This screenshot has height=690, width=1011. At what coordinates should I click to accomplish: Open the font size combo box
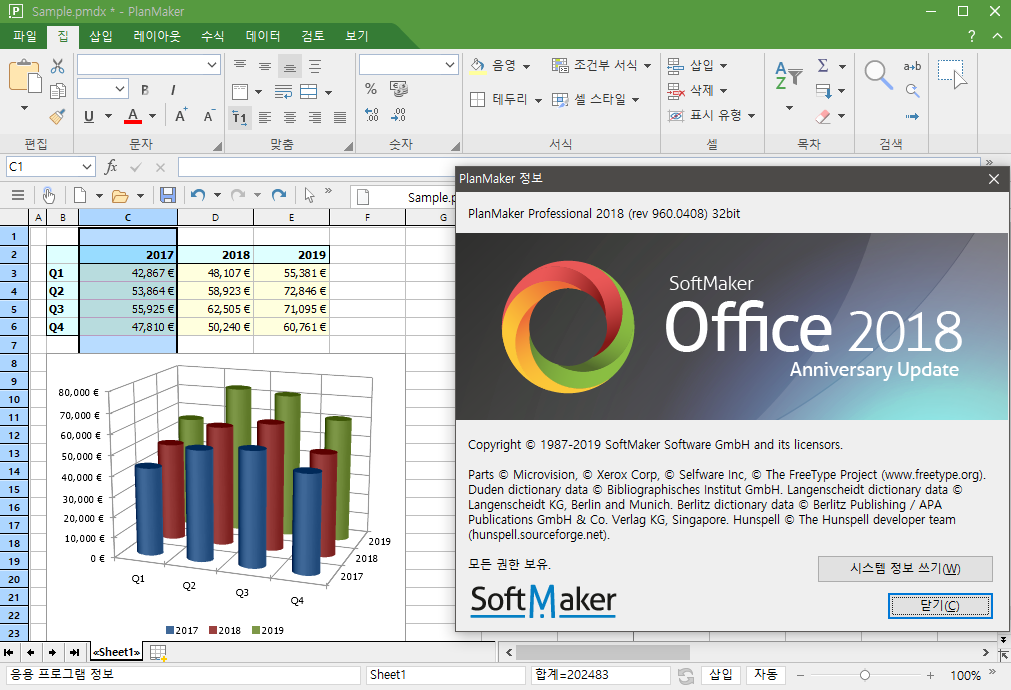pos(103,88)
